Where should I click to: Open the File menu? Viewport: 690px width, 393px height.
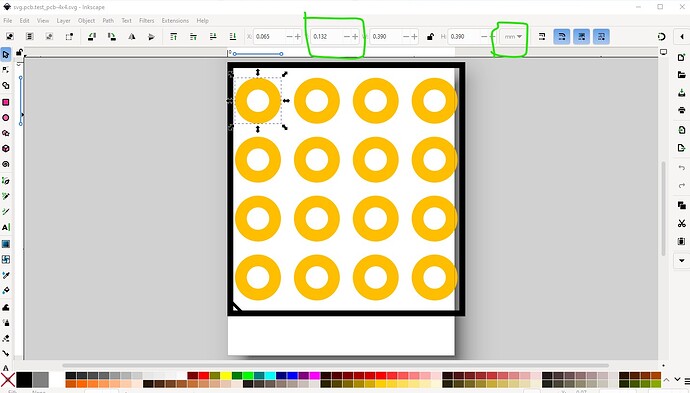(x=7, y=21)
